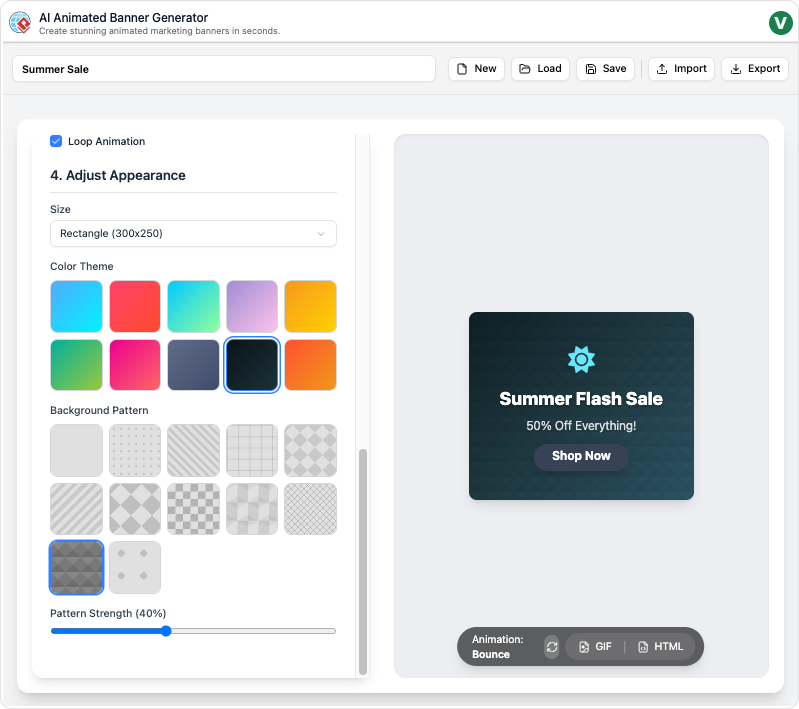Select the dotted background pattern
Screen dimensions: 799x709
click(x=135, y=450)
